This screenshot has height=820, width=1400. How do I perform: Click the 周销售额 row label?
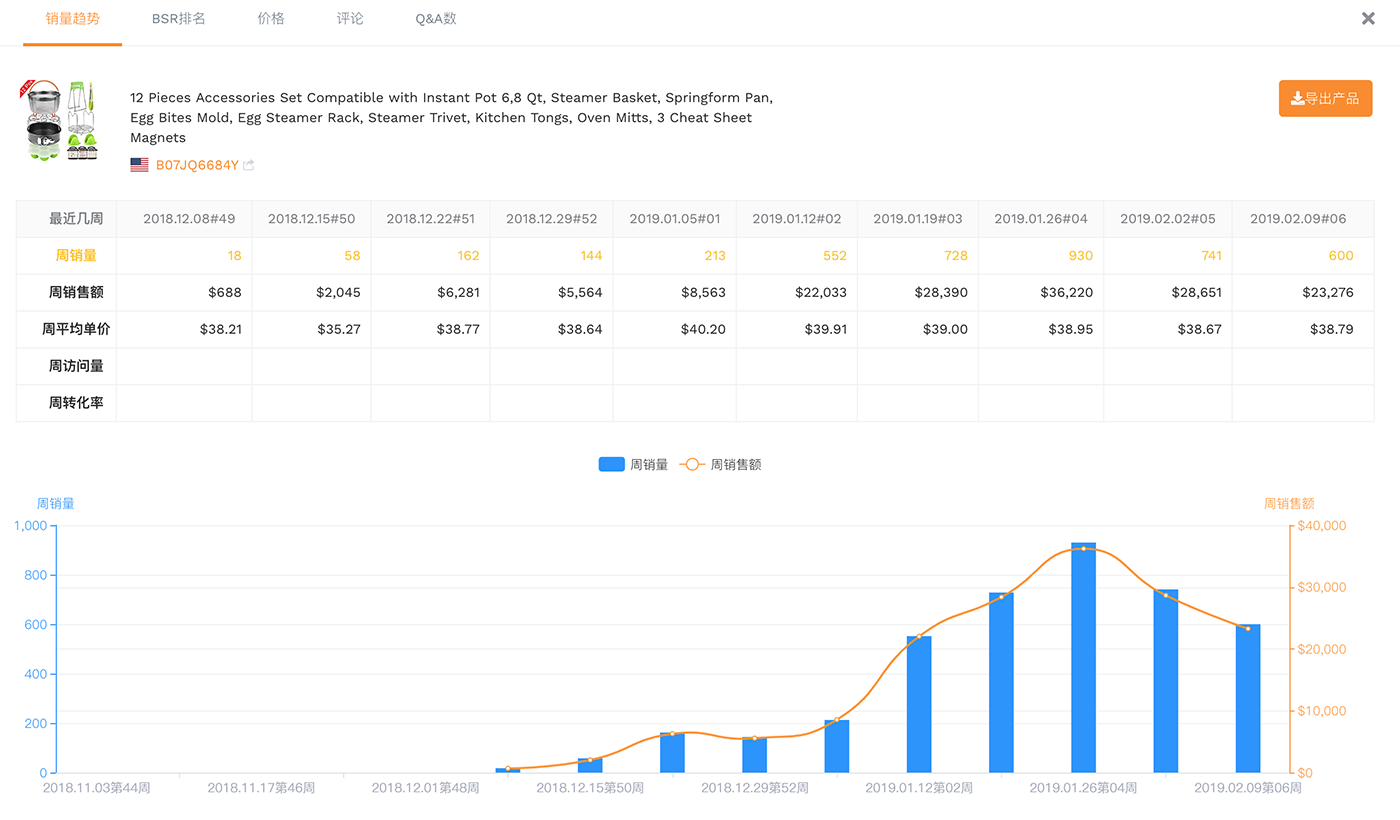tap(76, 293)
